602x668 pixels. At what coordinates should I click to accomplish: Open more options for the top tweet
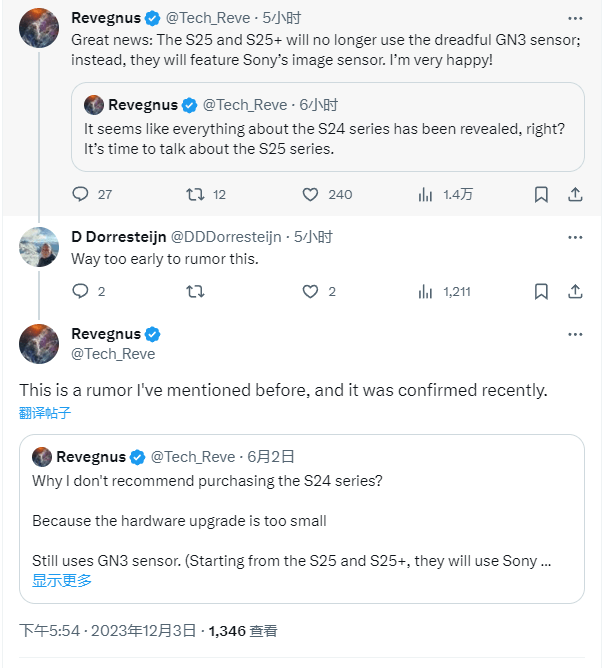pyautogui.click(x=575, y=18)
